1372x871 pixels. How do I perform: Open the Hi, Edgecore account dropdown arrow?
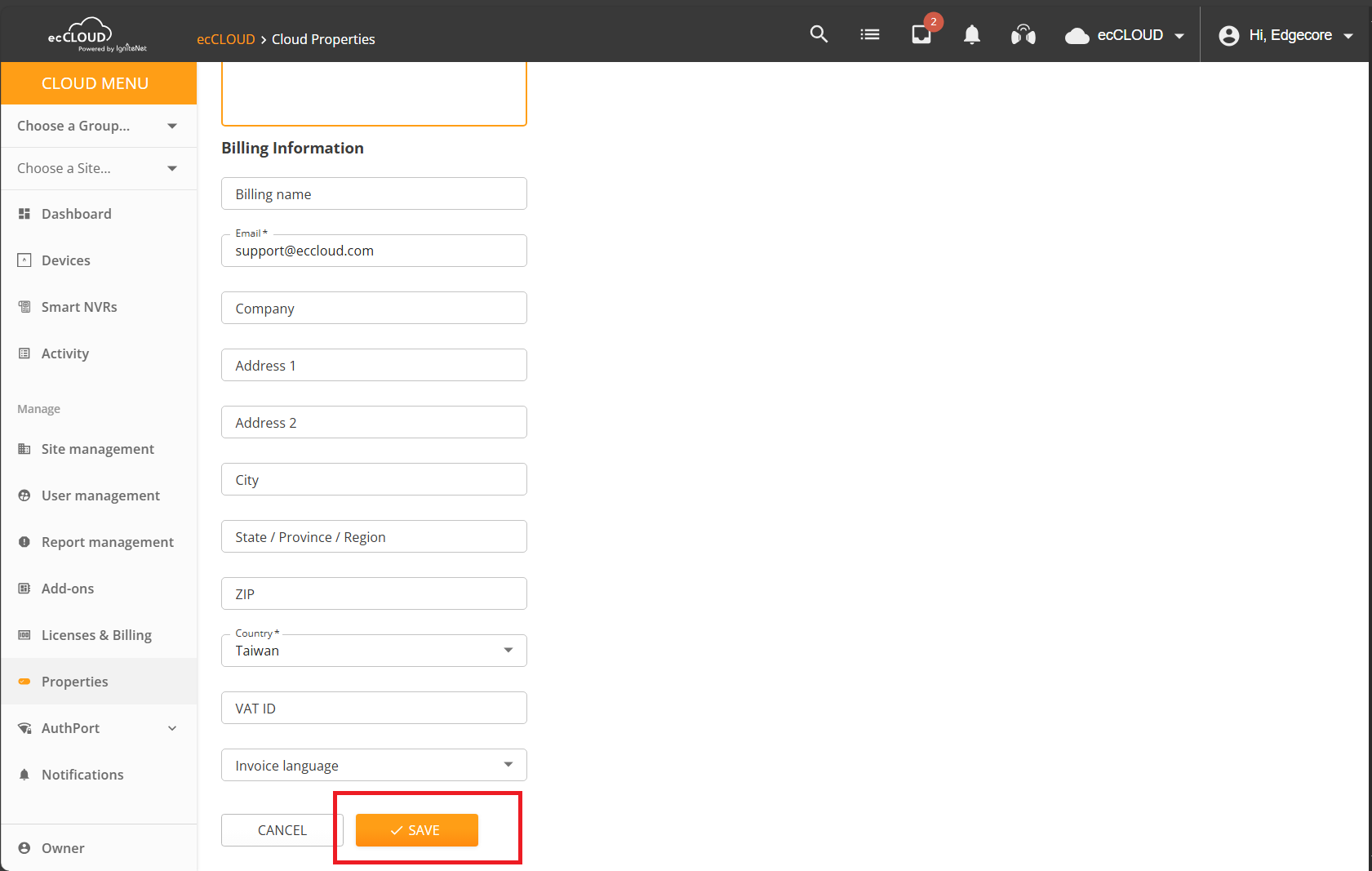click(x=1348, y=36)
